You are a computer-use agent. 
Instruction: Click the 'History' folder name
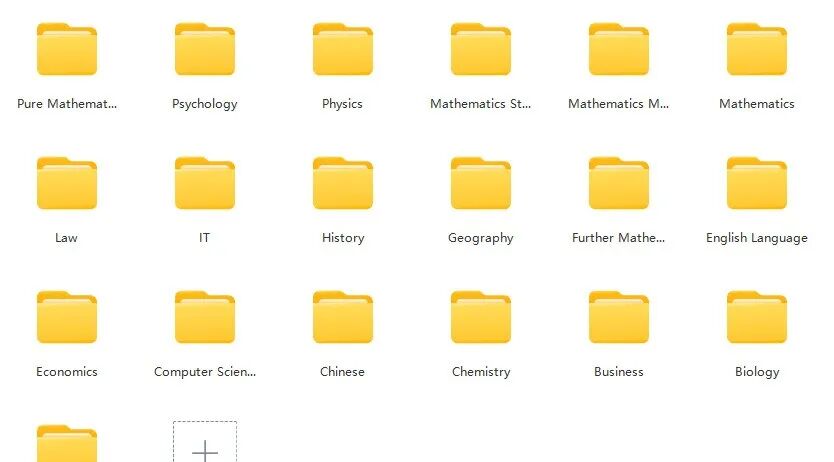click(343, 238)
